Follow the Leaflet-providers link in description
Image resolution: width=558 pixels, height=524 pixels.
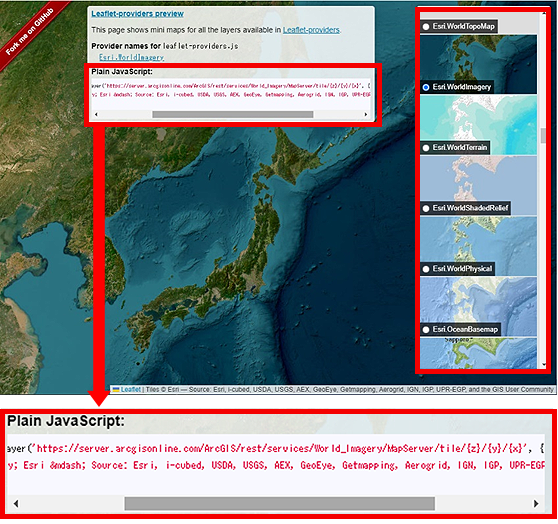[x=311, y=30]
